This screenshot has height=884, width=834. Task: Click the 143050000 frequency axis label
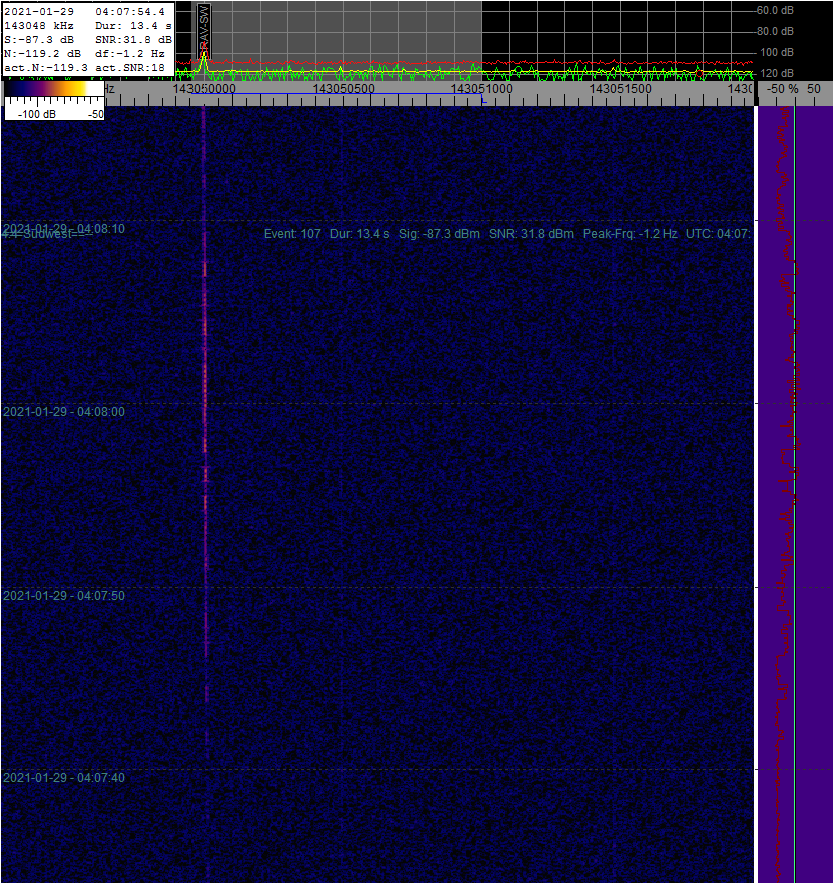coord(204,89)
